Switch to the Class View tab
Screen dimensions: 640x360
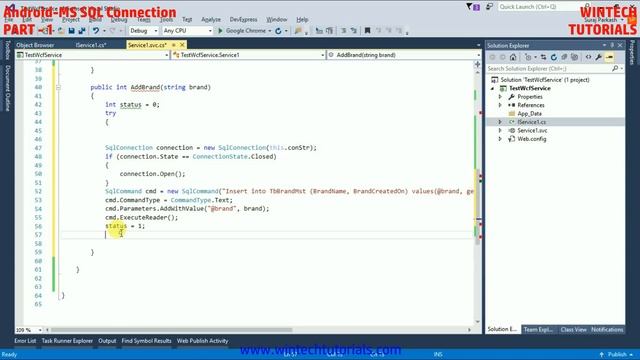573,329
